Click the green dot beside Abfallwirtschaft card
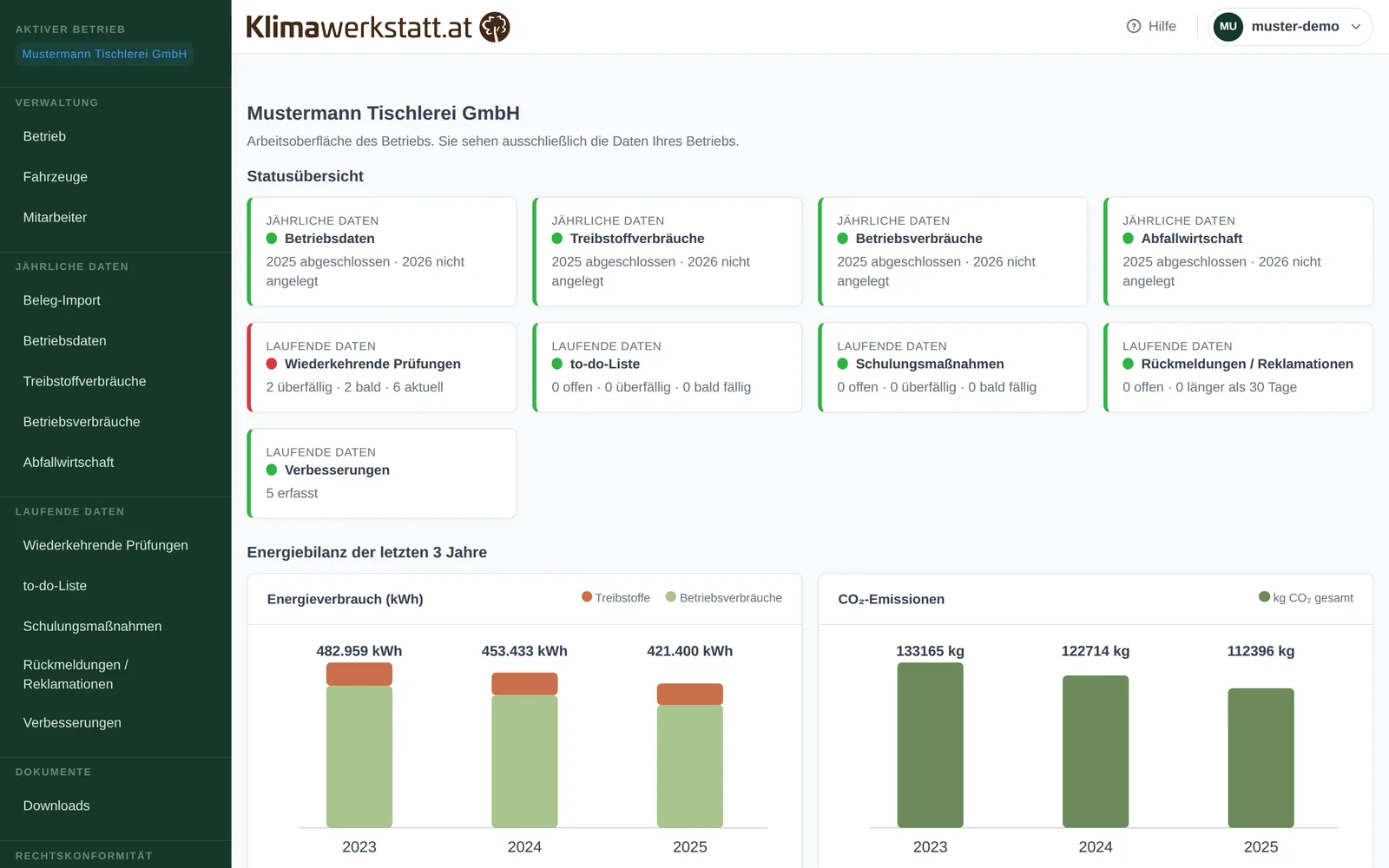 coord(1129,239)
